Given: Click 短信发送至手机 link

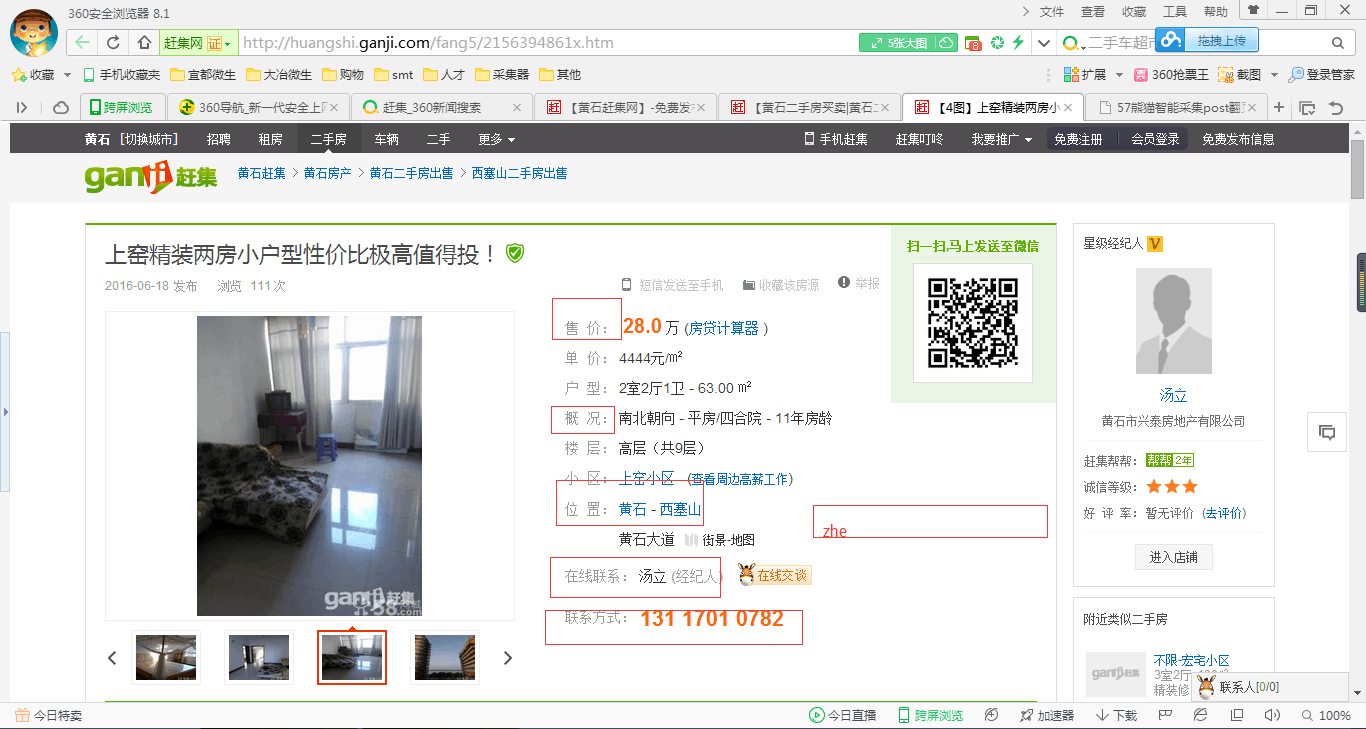Looking at the screenshot, I should 671,285.
